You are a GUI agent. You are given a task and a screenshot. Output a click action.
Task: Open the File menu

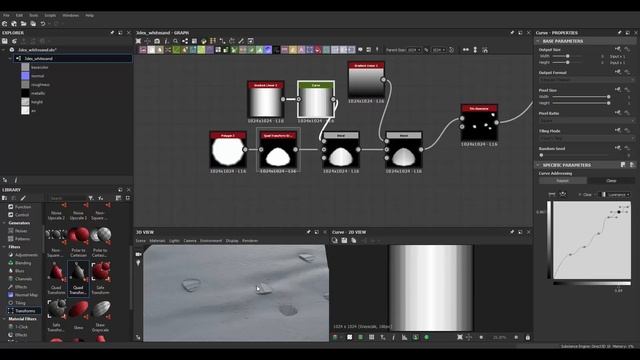coord(6,15)
